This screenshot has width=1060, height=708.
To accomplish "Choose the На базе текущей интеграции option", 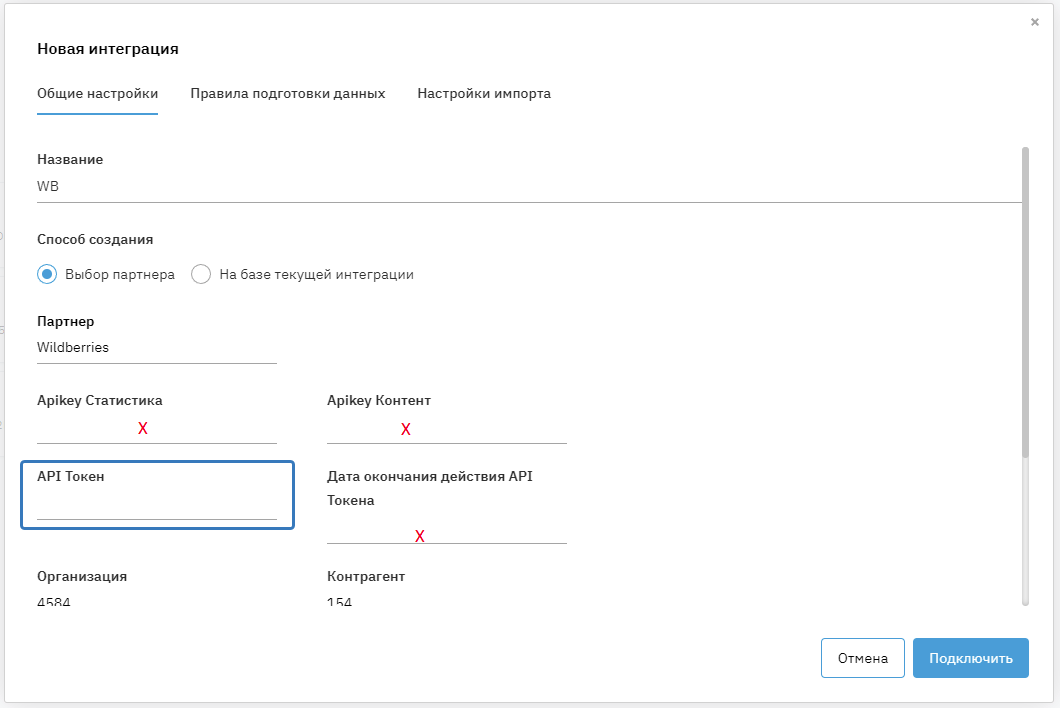I will (x=201, y=274).
